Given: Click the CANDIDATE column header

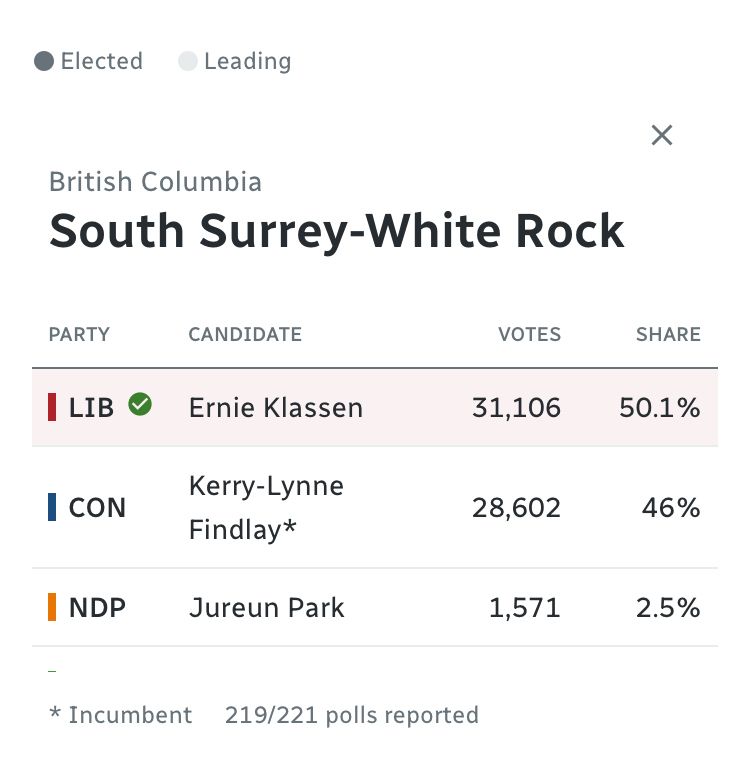Looking at the screenshot, I should [245, 335].
